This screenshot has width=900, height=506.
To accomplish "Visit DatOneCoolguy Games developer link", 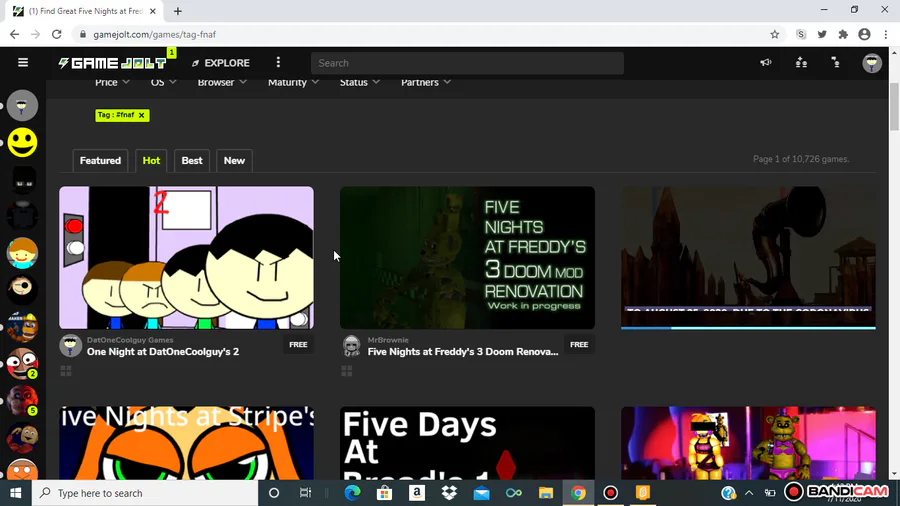I will coord(130,340).
